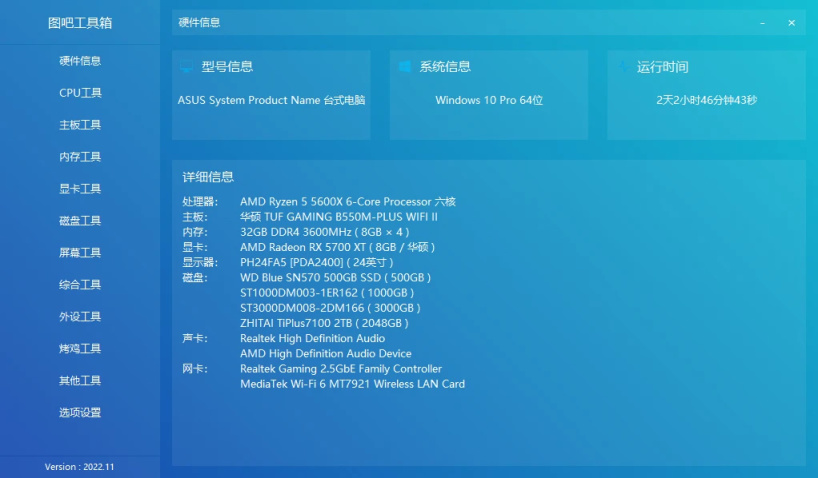Click MediaTek Wi-Fi 6 MT7921 line
This screenshot has width=818, height=478.
click(x=353, y=384)
